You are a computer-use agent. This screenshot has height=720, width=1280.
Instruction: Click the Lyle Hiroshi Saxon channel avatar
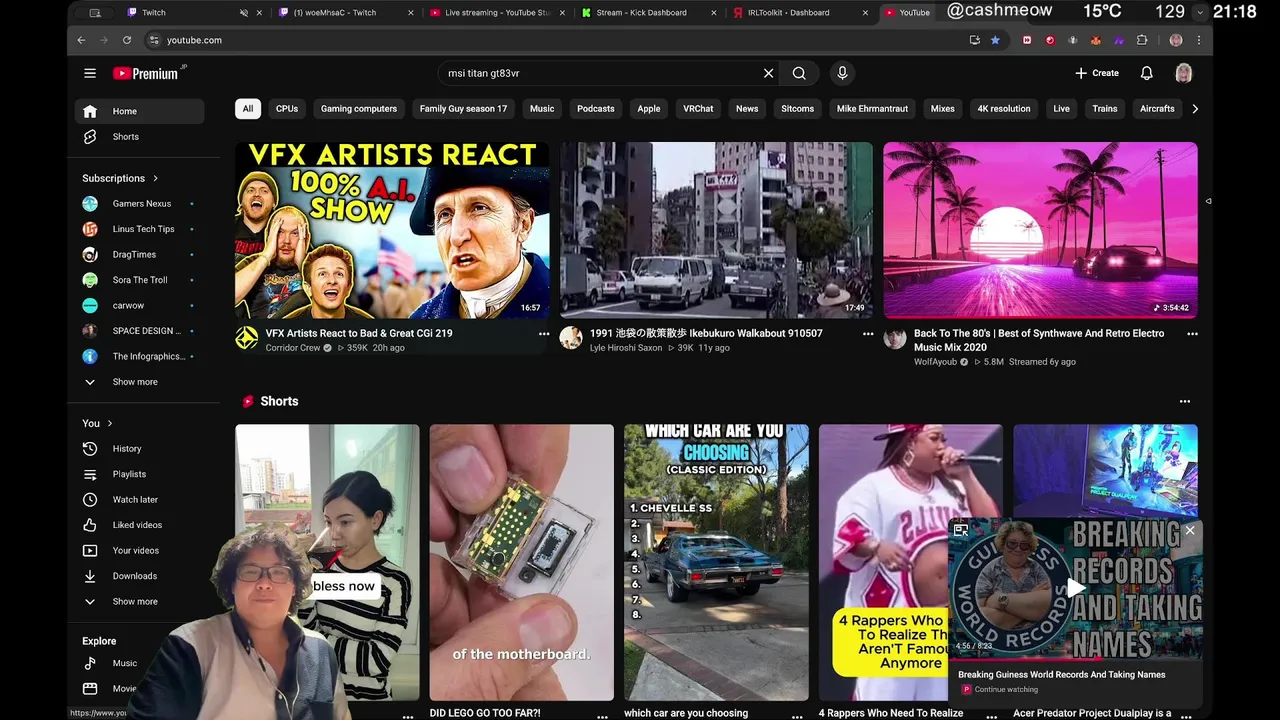pyautogui.click(x=571, y=338)
